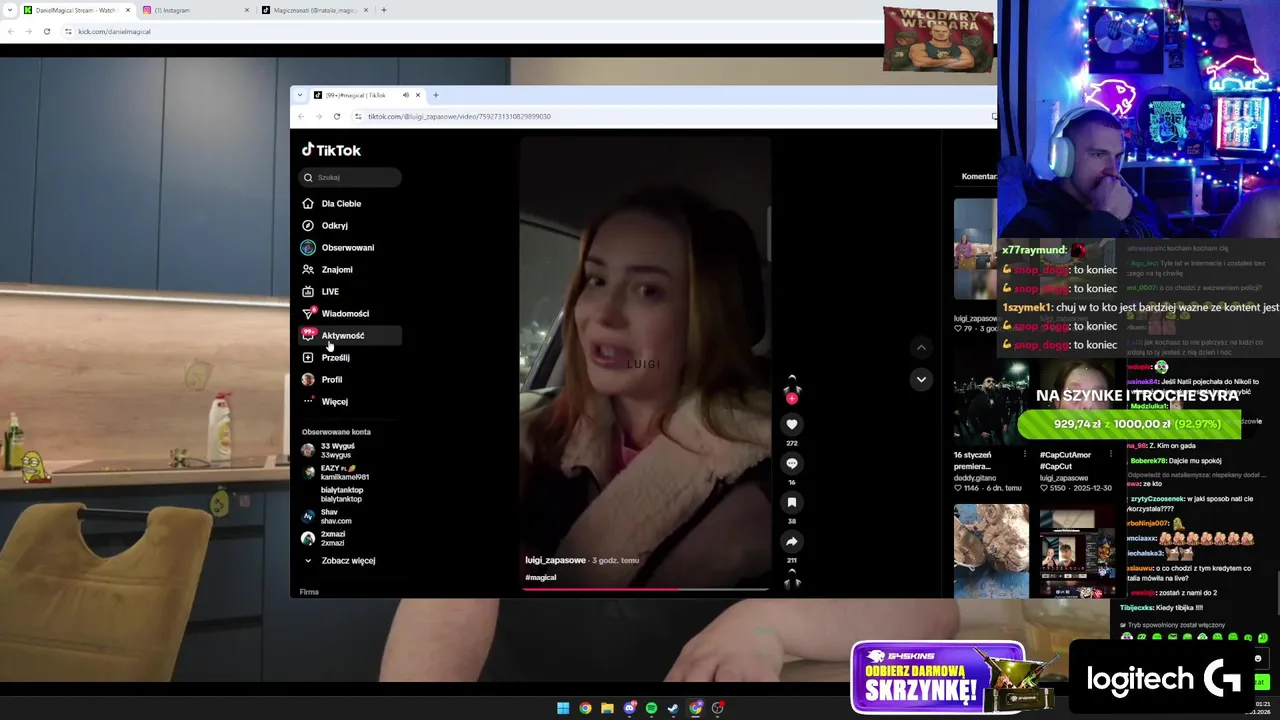The width and height of the screenshot is (1280, 720).
Task: Click the Szukaj search field in TikTok
Action: pos(351,177)
